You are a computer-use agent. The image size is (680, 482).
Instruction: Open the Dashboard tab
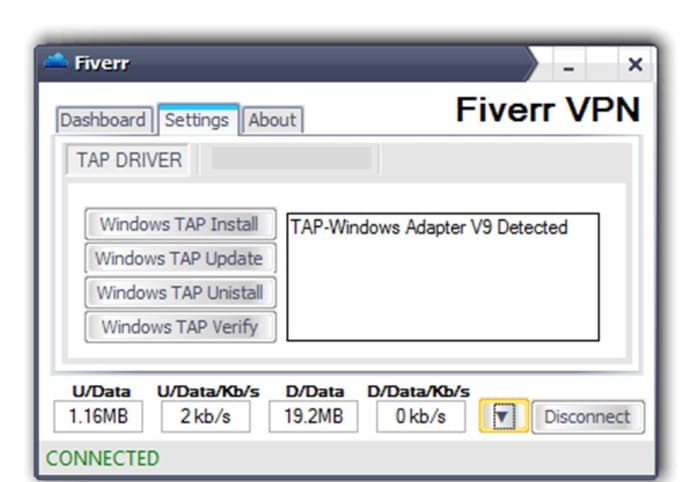click(x=104, y=120)
